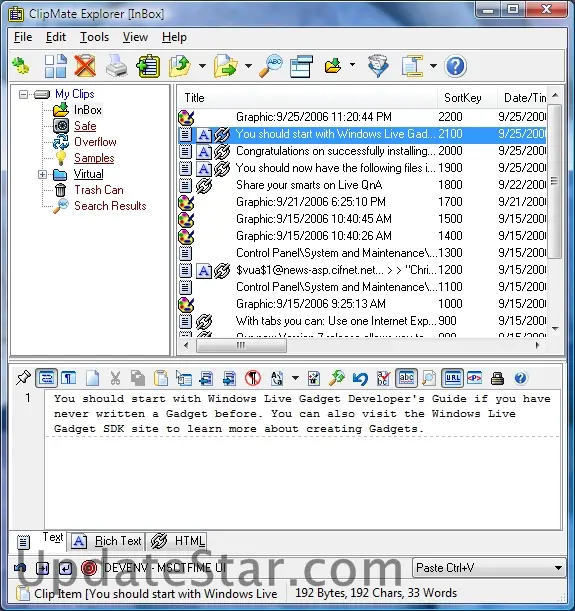Click the small help icon in editor toolbar
575x611 pixels.
(x=520, y=378)
